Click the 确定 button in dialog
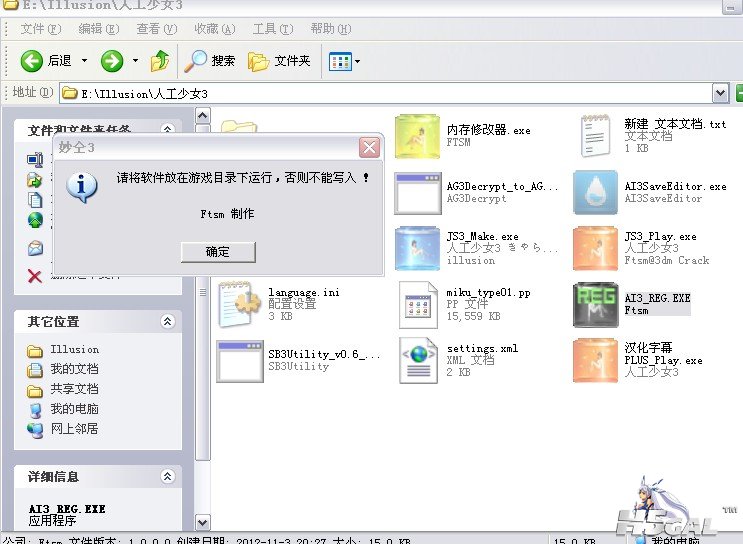 (x=218, y=252)
